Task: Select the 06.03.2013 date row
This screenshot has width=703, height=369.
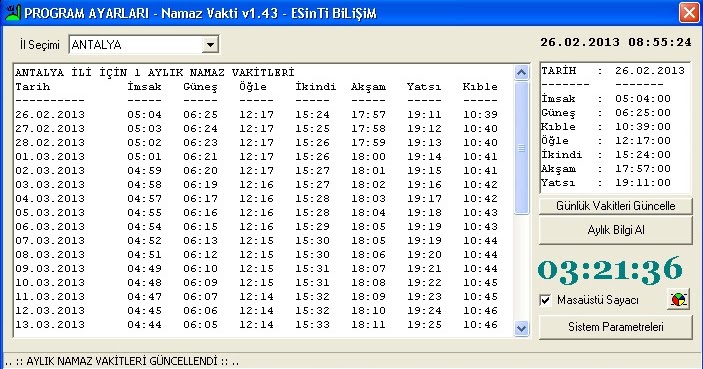Action: [256, 226]
